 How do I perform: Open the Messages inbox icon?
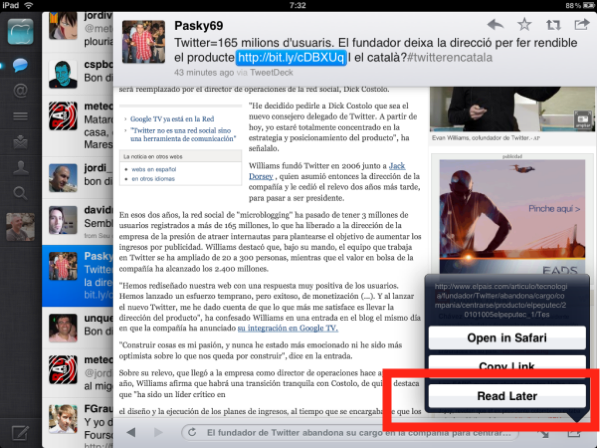click(x=20, y=142)
